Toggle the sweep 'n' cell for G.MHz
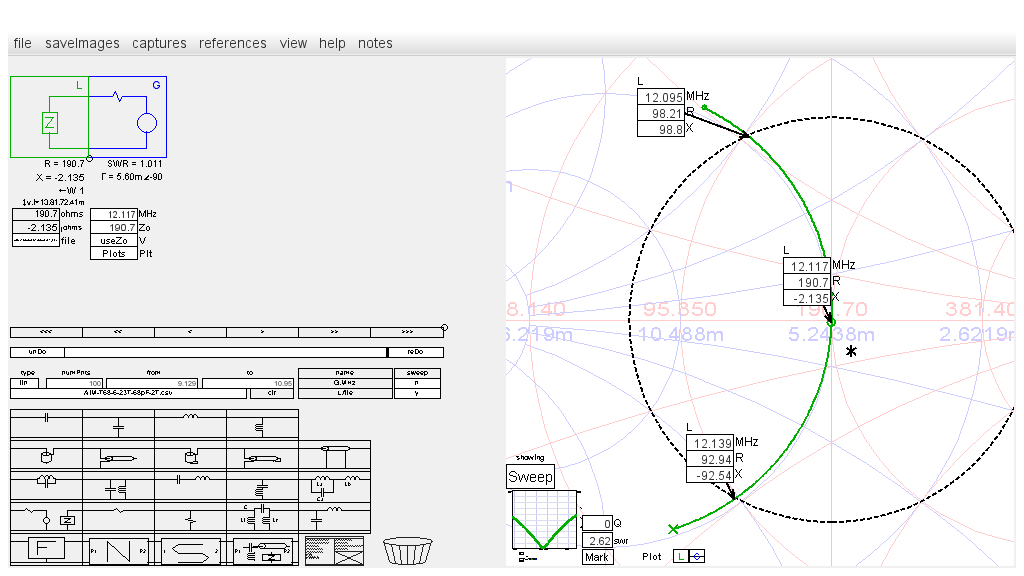 (x=417, y=383)
